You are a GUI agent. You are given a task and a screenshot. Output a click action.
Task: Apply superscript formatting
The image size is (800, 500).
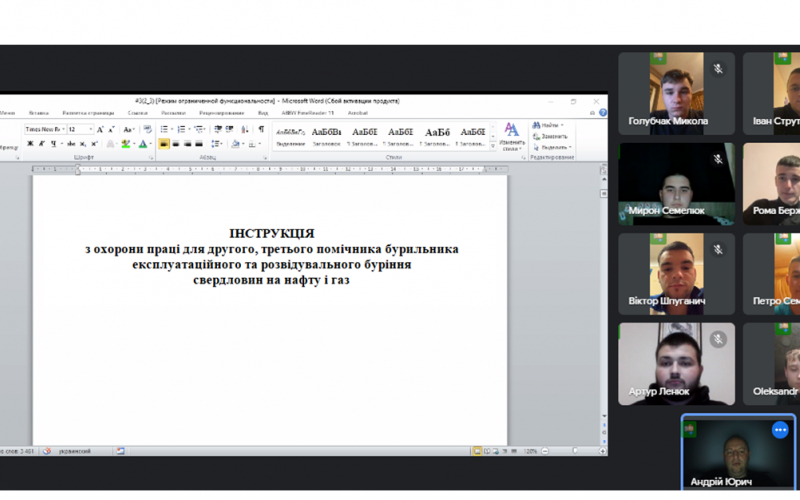click(x=94, y=144)
